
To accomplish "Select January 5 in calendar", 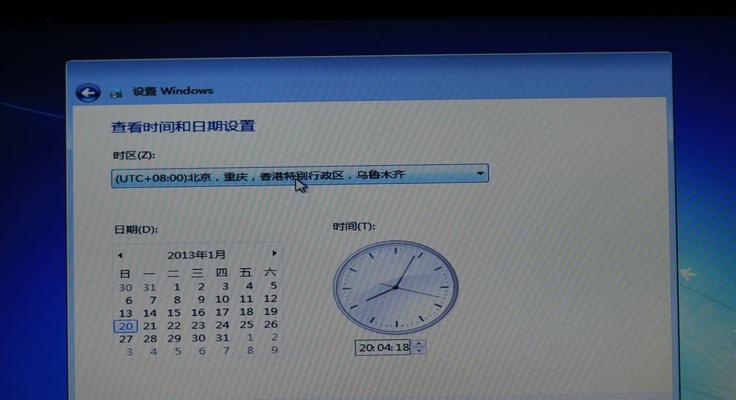I will click(x=274, y=285).
